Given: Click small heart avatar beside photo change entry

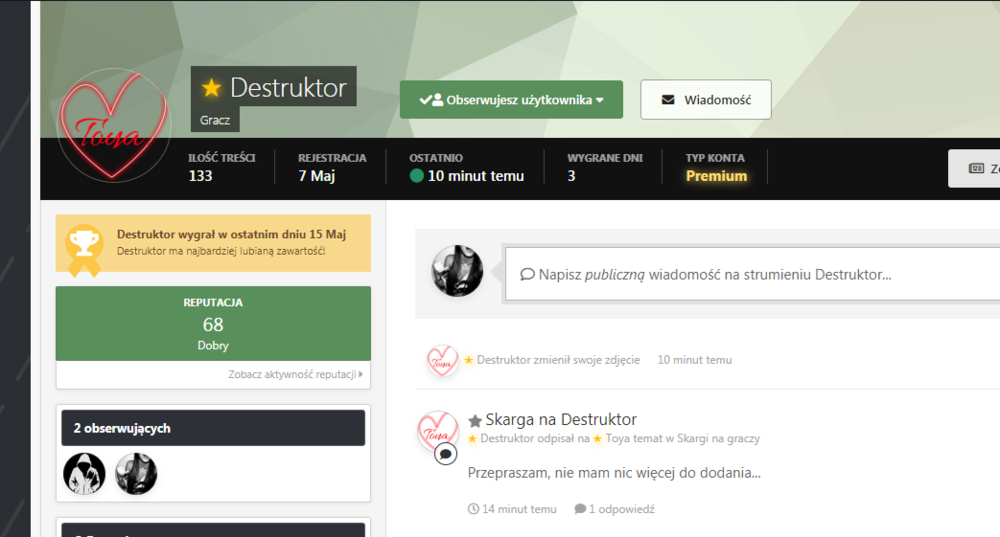Looking at the screenshot, I should pyautogui.click(x=443, y=360).
